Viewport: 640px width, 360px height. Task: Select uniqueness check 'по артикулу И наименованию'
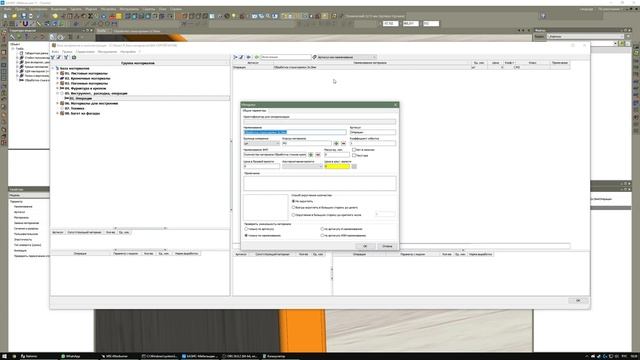[322, 229]
